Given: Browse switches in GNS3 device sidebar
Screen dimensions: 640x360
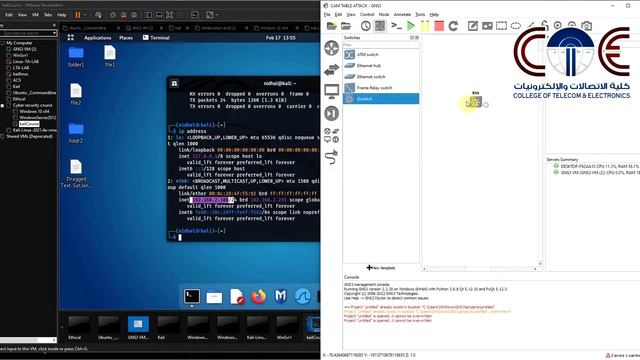Looking at the screenshot, I should 331,70.
